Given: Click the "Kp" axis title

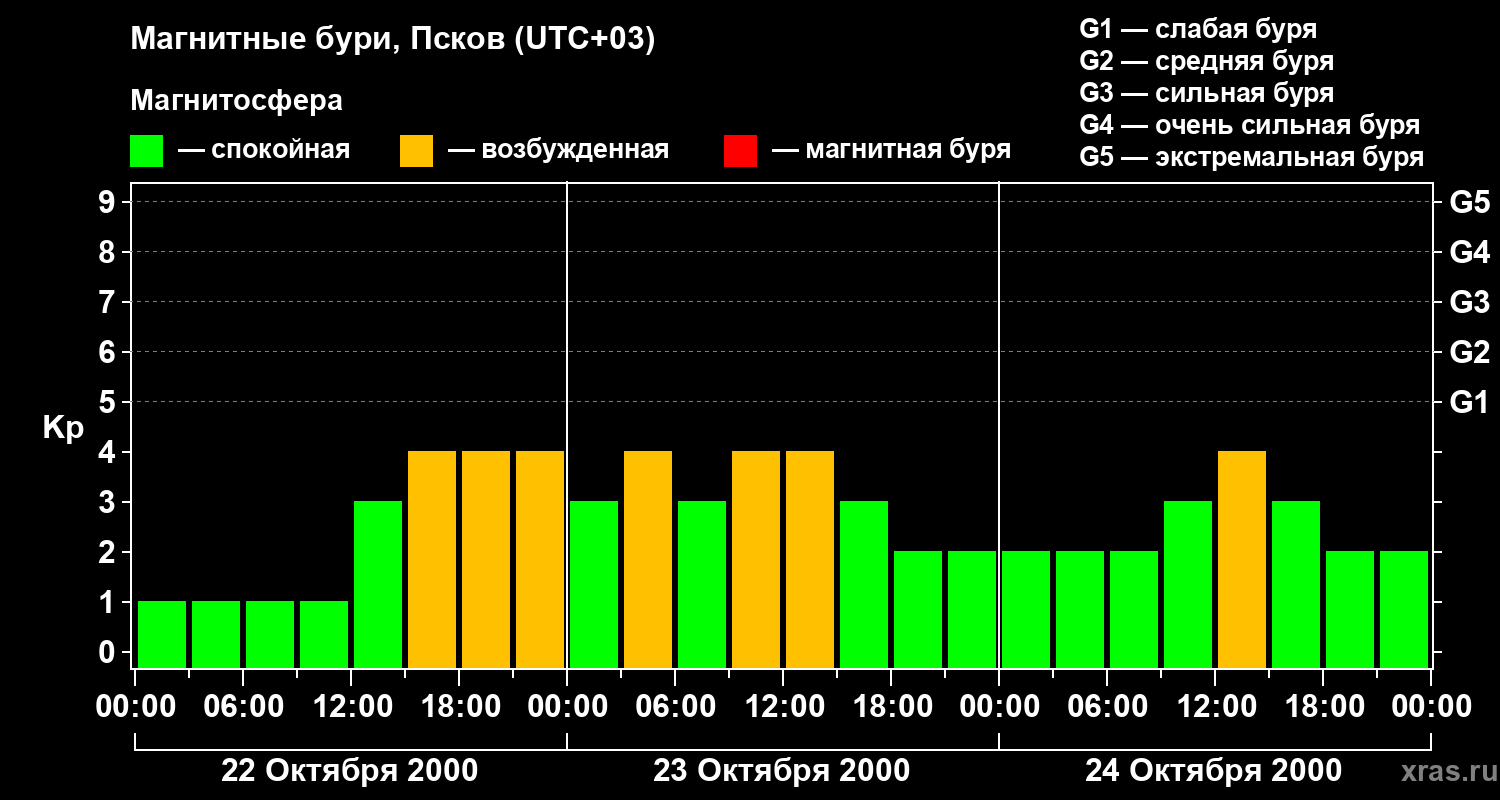Looking at the screenshot, I should [x=63, y=428].
